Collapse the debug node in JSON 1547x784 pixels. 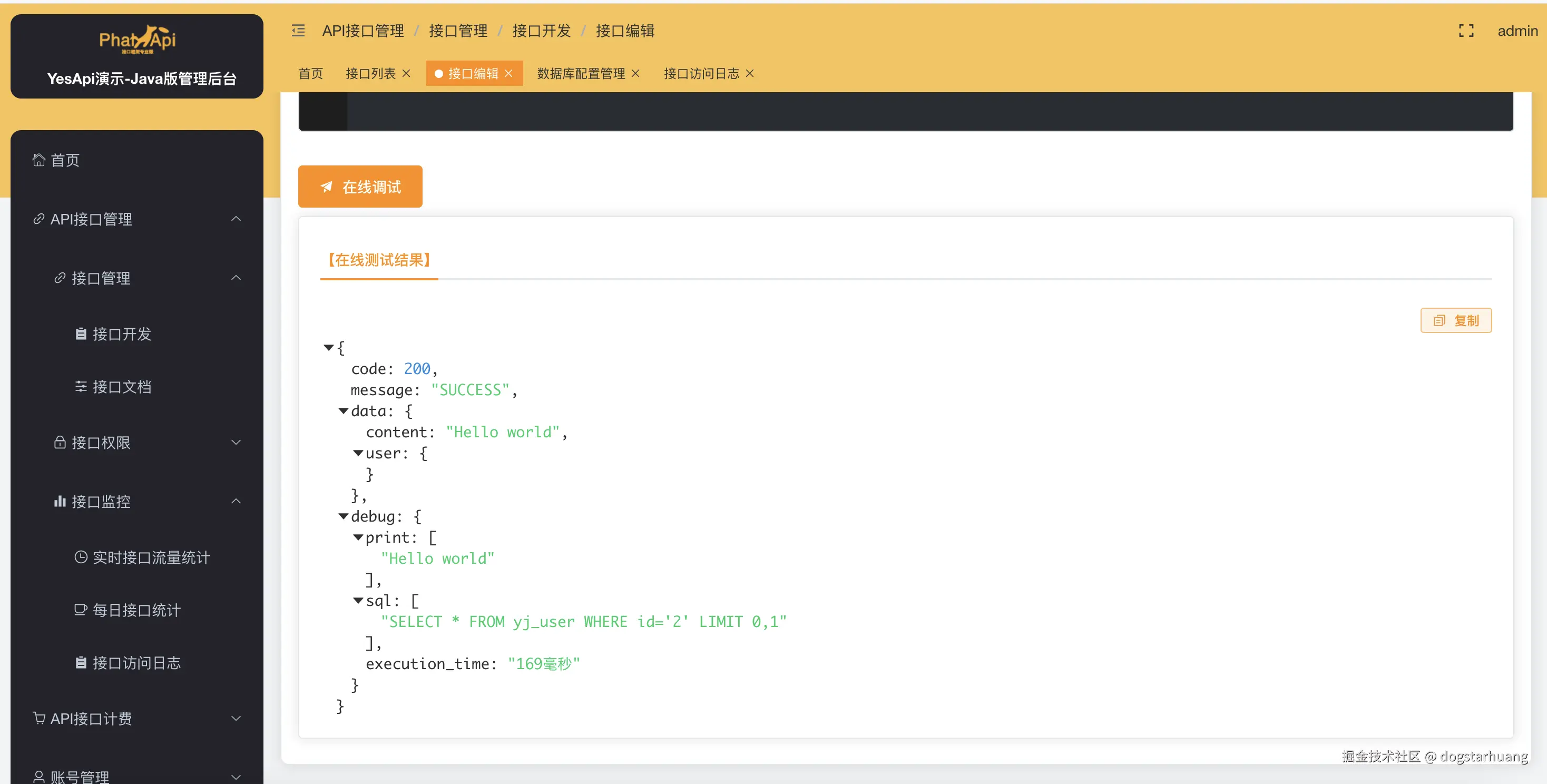pos(344,516)
